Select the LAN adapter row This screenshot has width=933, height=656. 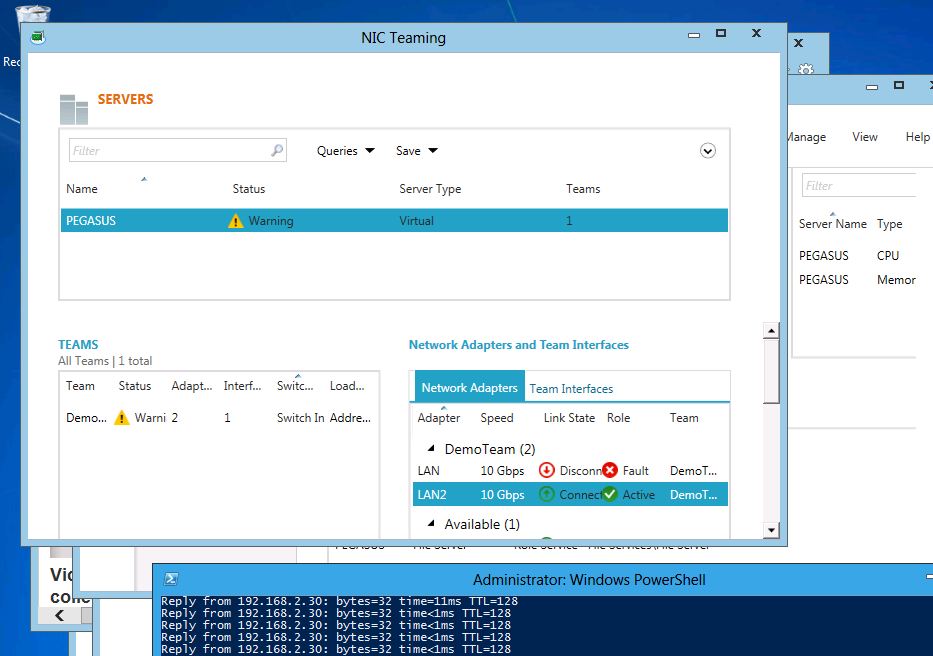click(570, 470)
